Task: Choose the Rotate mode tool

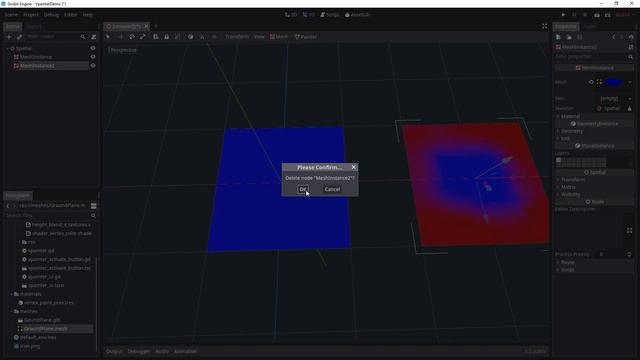Action: 131,37
